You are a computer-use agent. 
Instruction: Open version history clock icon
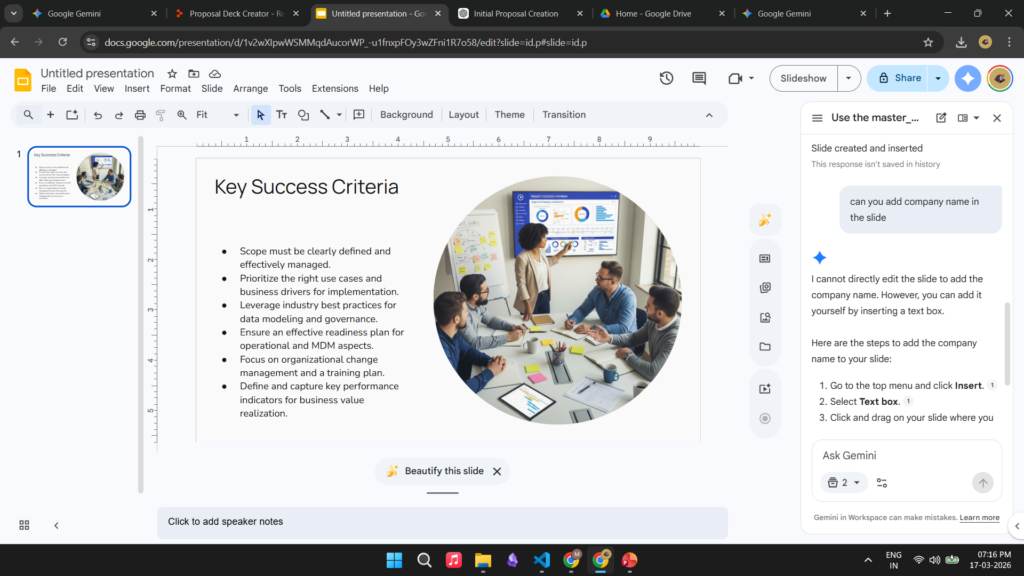point(667,78)
